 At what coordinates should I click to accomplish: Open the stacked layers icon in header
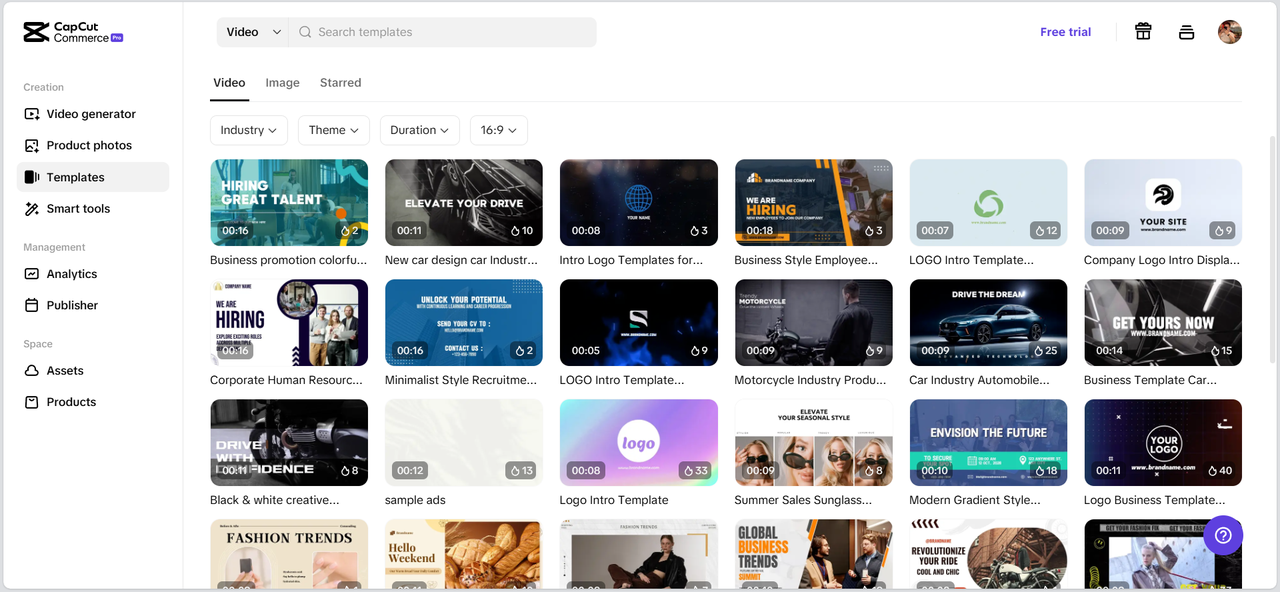(1187, 32)
